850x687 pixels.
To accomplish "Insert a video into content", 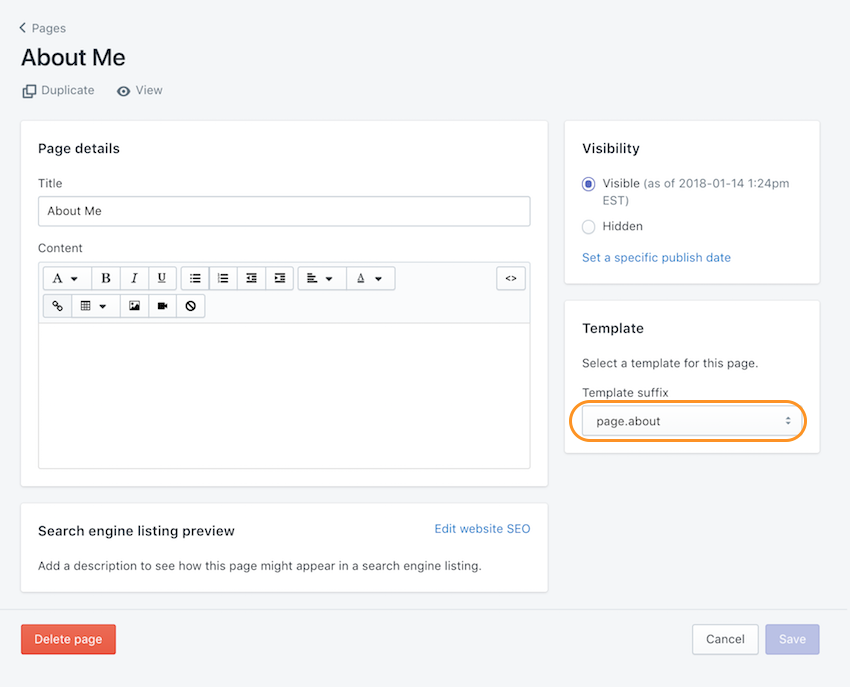I will (162, 306).
